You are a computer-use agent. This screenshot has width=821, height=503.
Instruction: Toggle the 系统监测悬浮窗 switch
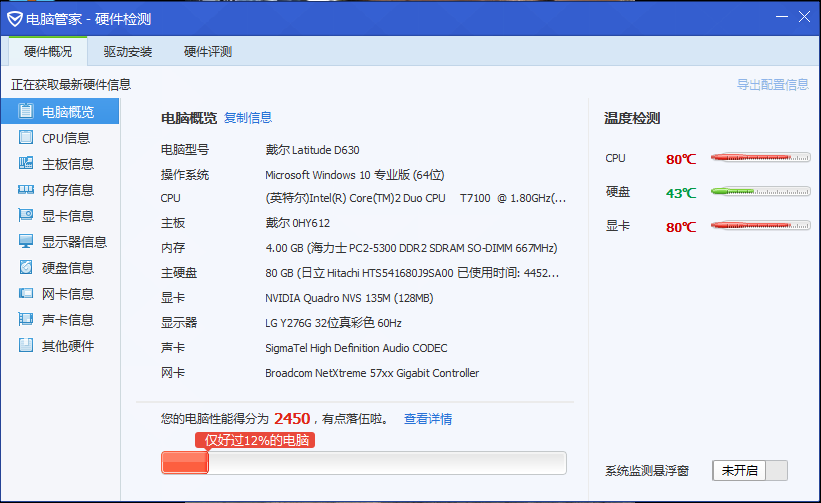(750, 471)
